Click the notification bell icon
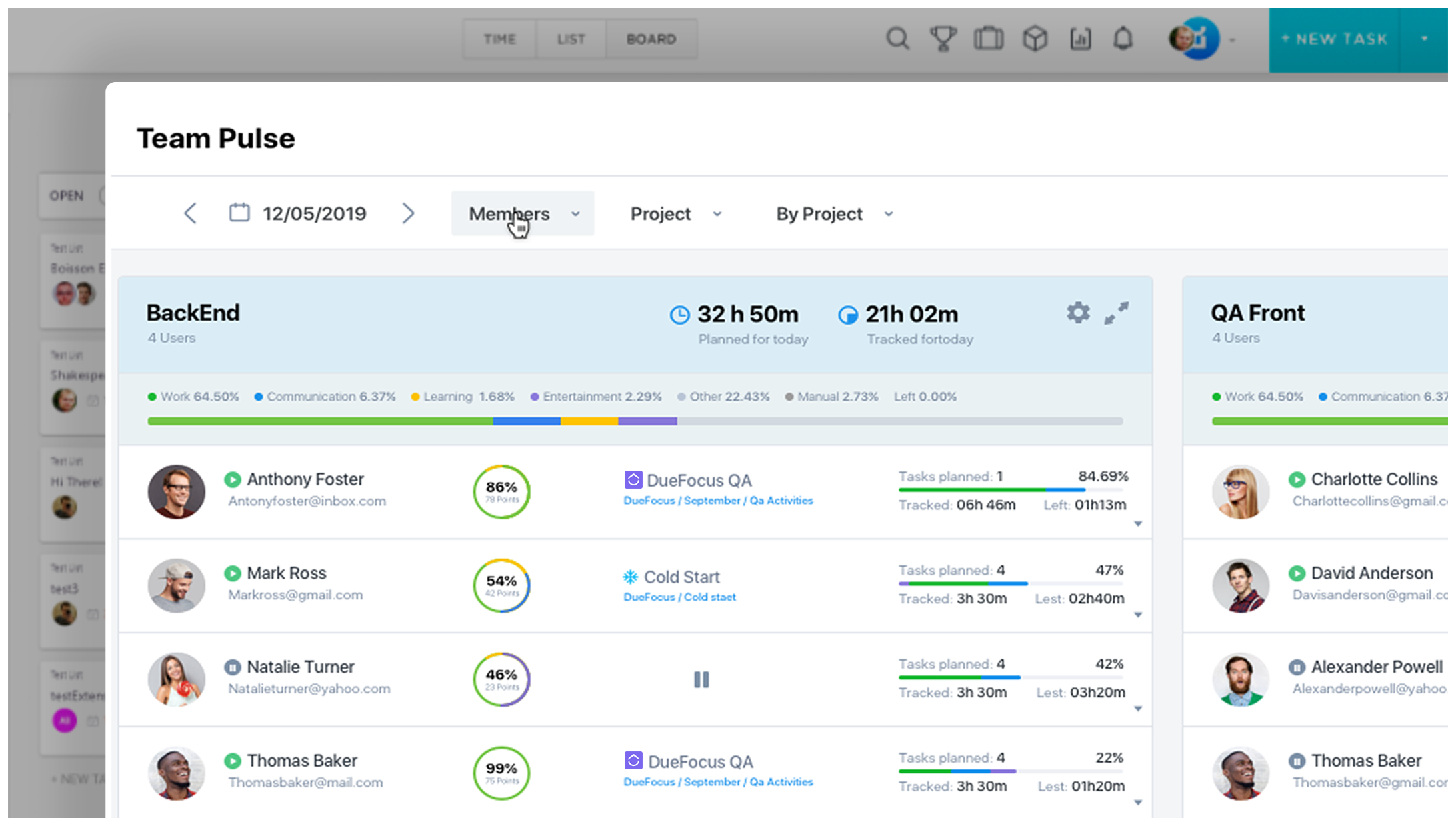This screenshot has height=826, width=1456. 1123,39
